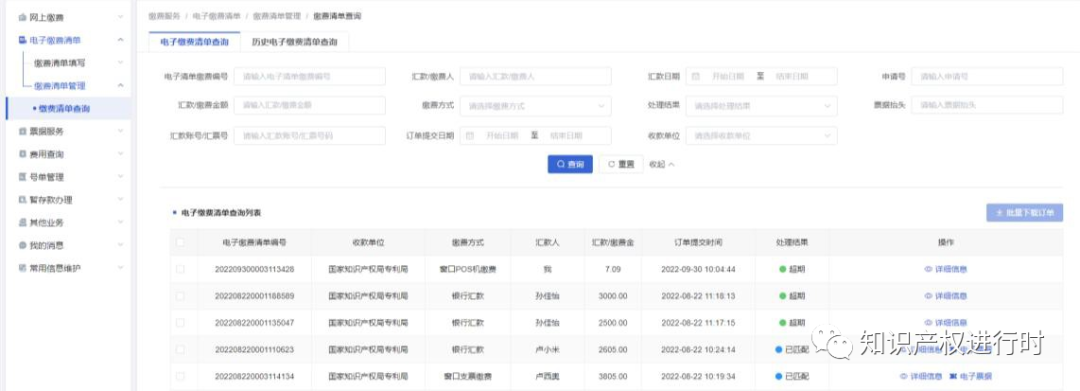Screen dimensions: 1080x391
Task: Click the 网上缴费 sidebar icon
Action: point(23,17)
